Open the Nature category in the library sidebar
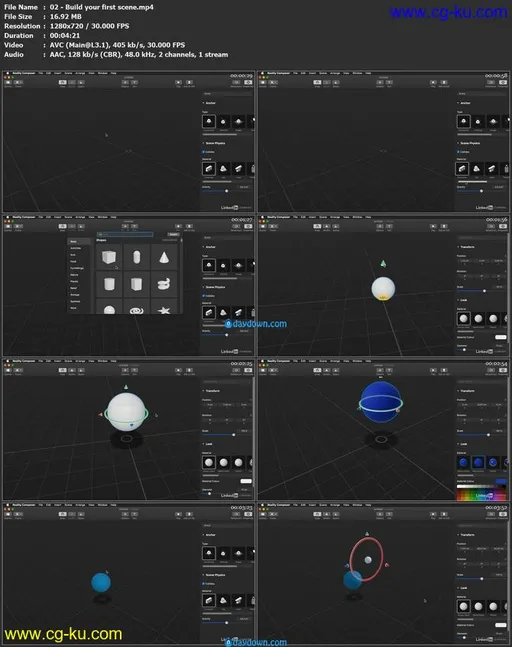Image resolution: width=512 pixels, height=647 pixels. (x=74, y=274)
